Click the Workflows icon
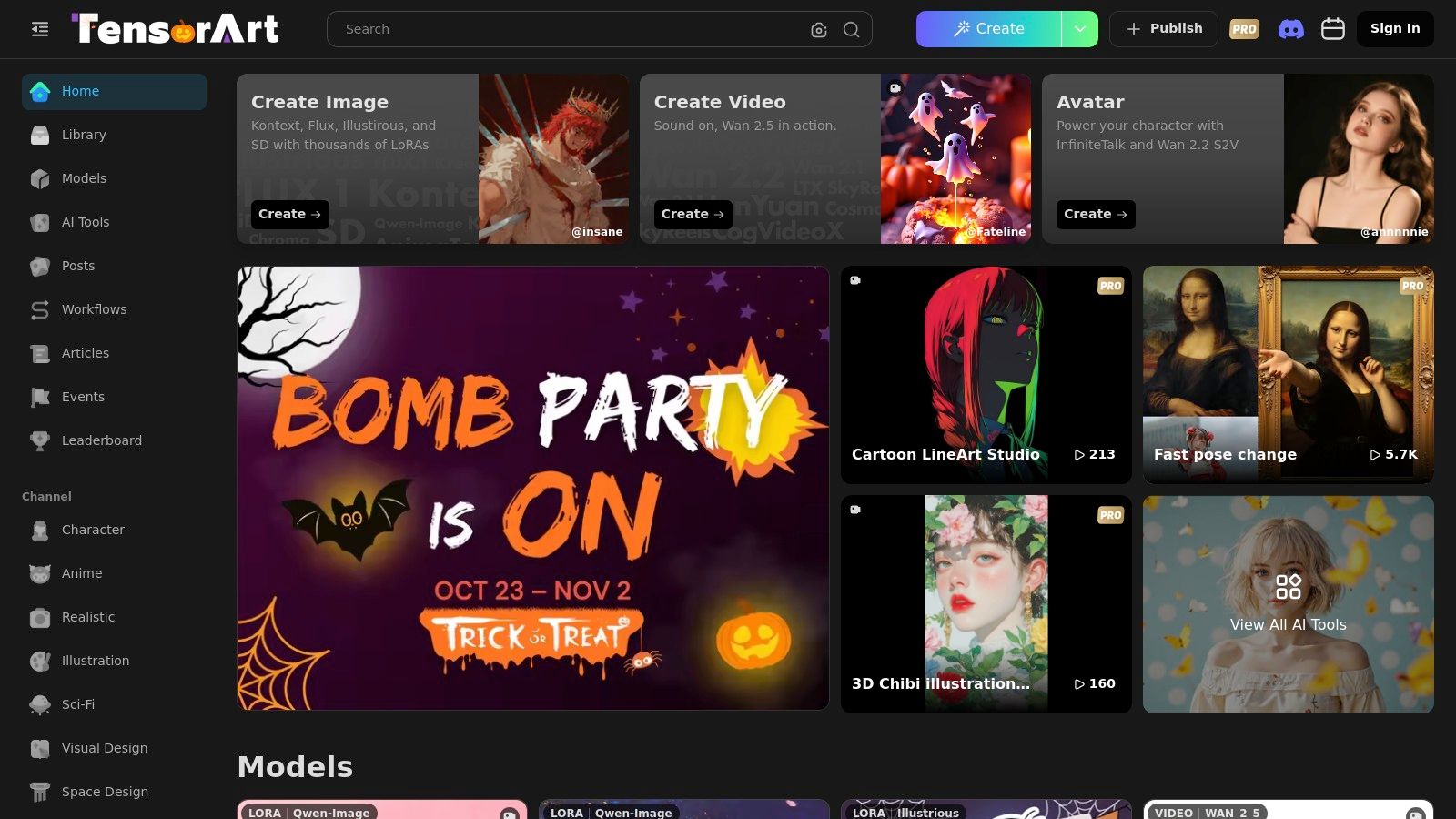The width and height of the screenshot is (1456, 819). 40,309
